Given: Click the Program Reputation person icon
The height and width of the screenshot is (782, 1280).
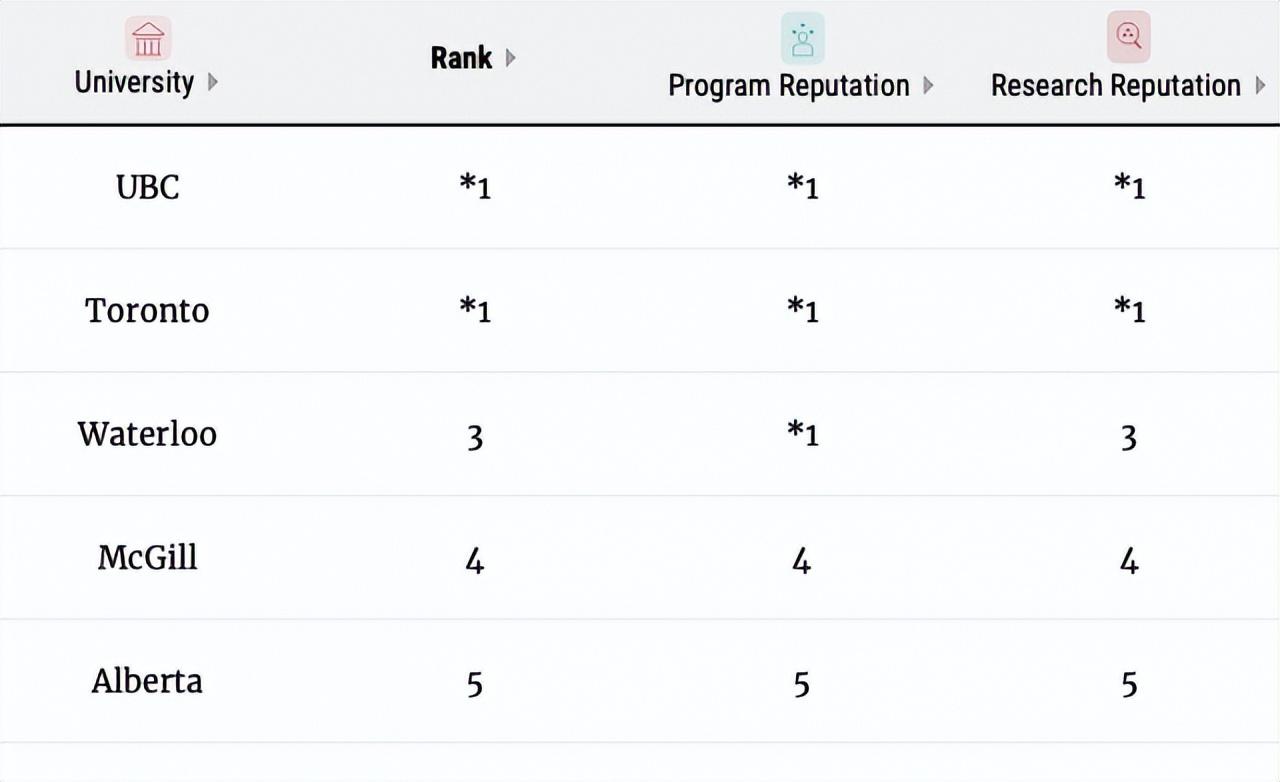Looking at the screenshot, I should [802, 39].
